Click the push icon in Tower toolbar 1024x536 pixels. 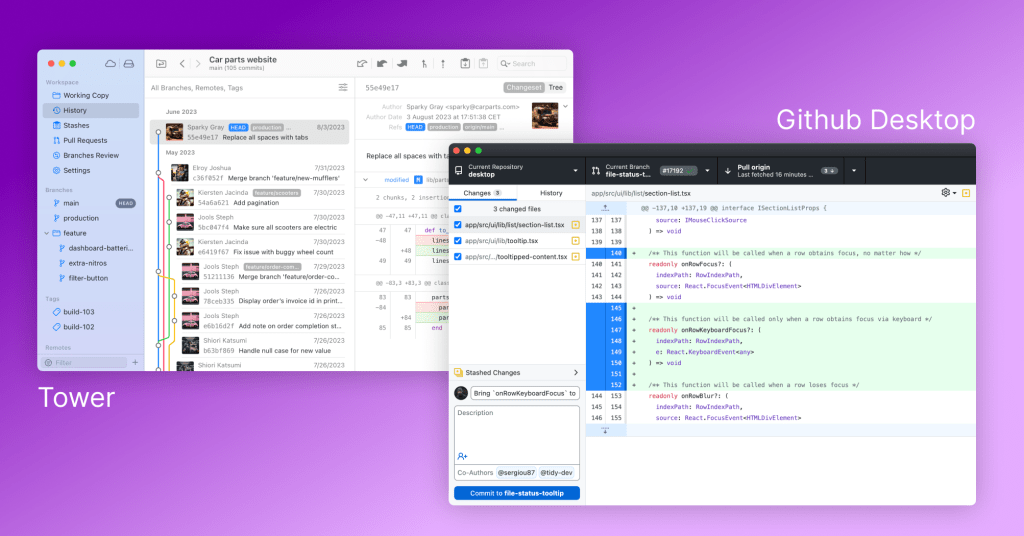pyautogui.click(x=402, y=63)
